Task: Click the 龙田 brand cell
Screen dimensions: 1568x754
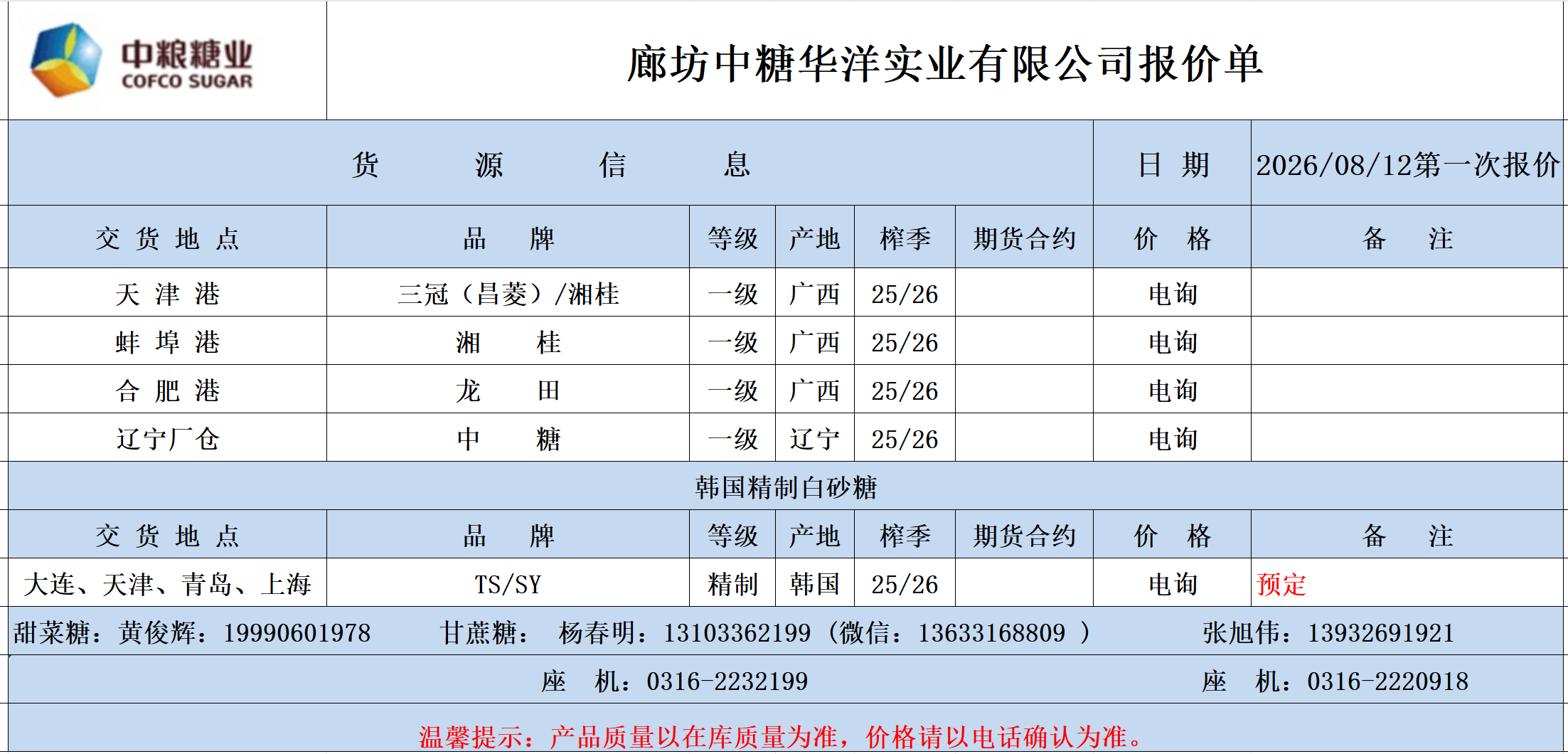Action: tap(508, 391)
